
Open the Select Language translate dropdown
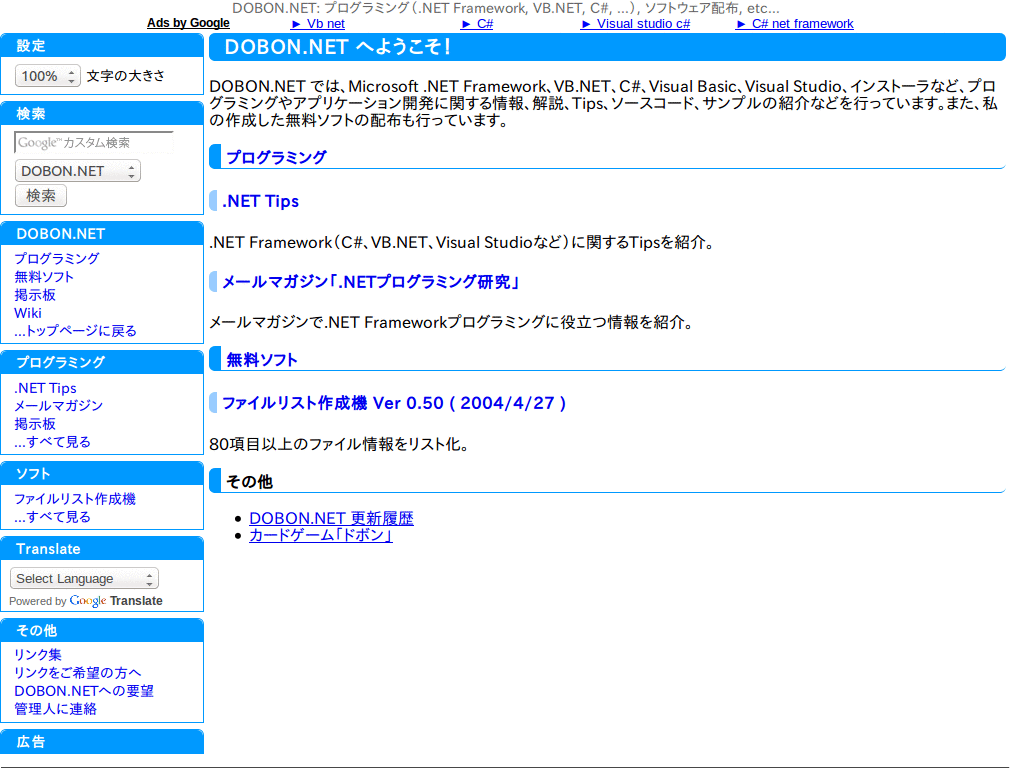coord(84,579)
